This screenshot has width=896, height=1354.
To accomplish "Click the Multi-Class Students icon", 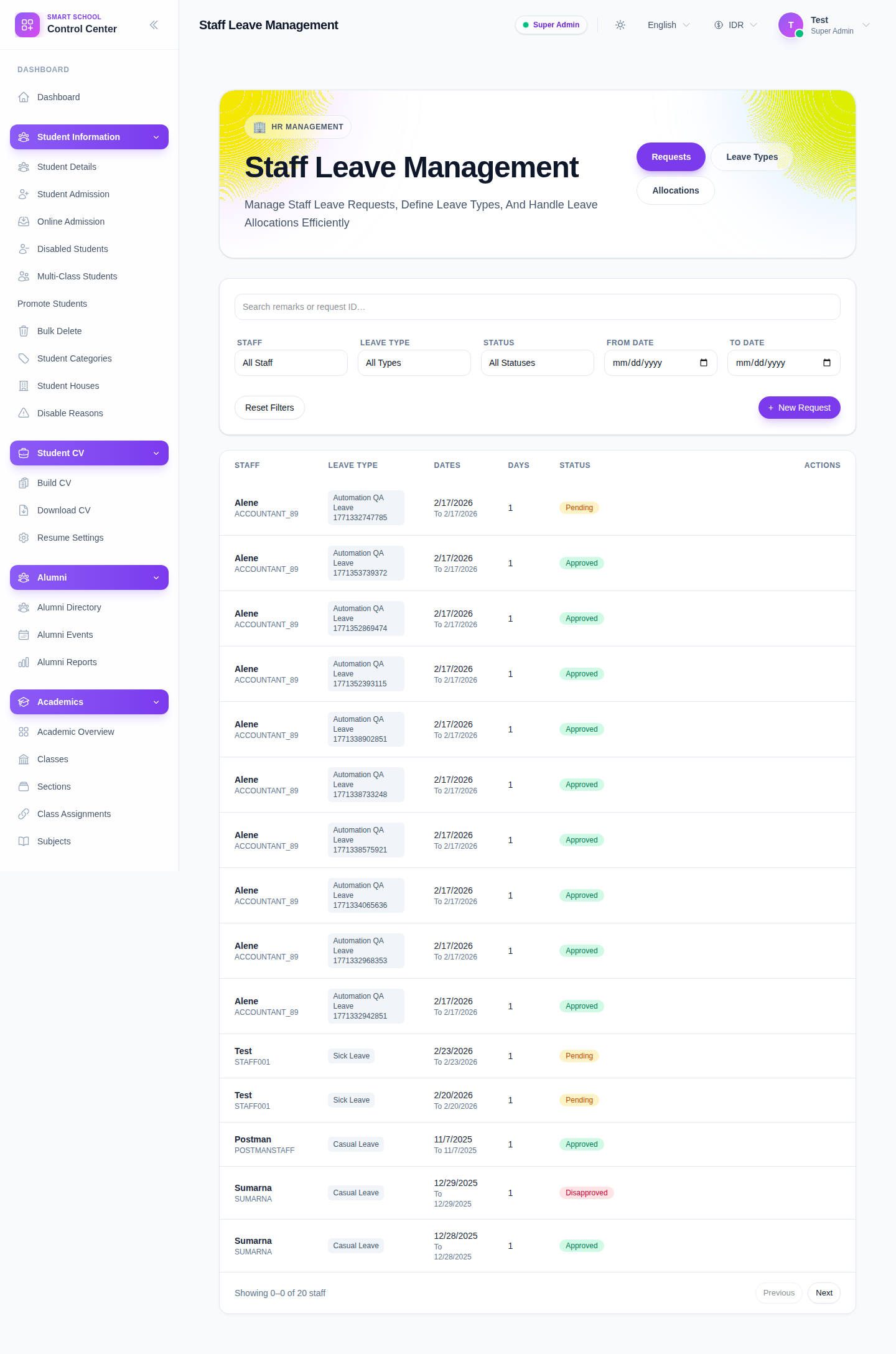I will 24,276.
